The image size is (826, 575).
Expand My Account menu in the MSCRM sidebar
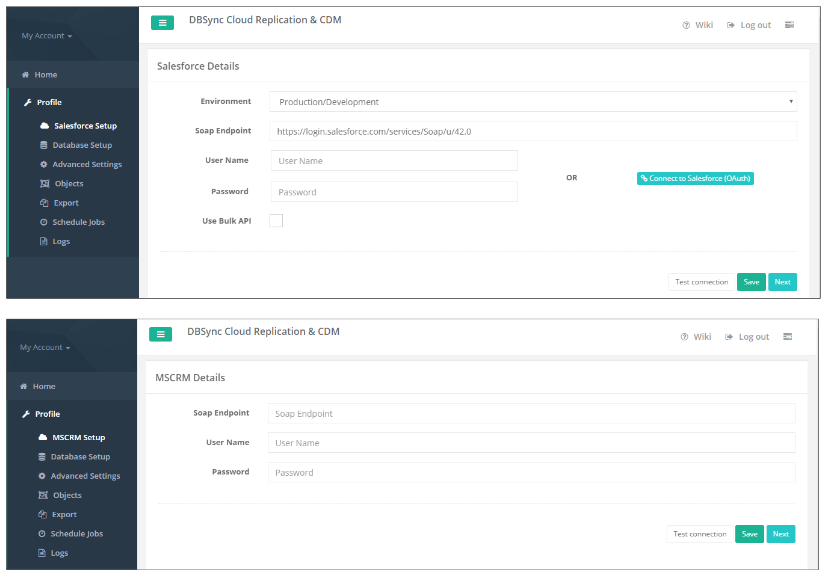[x=45, y=348]
